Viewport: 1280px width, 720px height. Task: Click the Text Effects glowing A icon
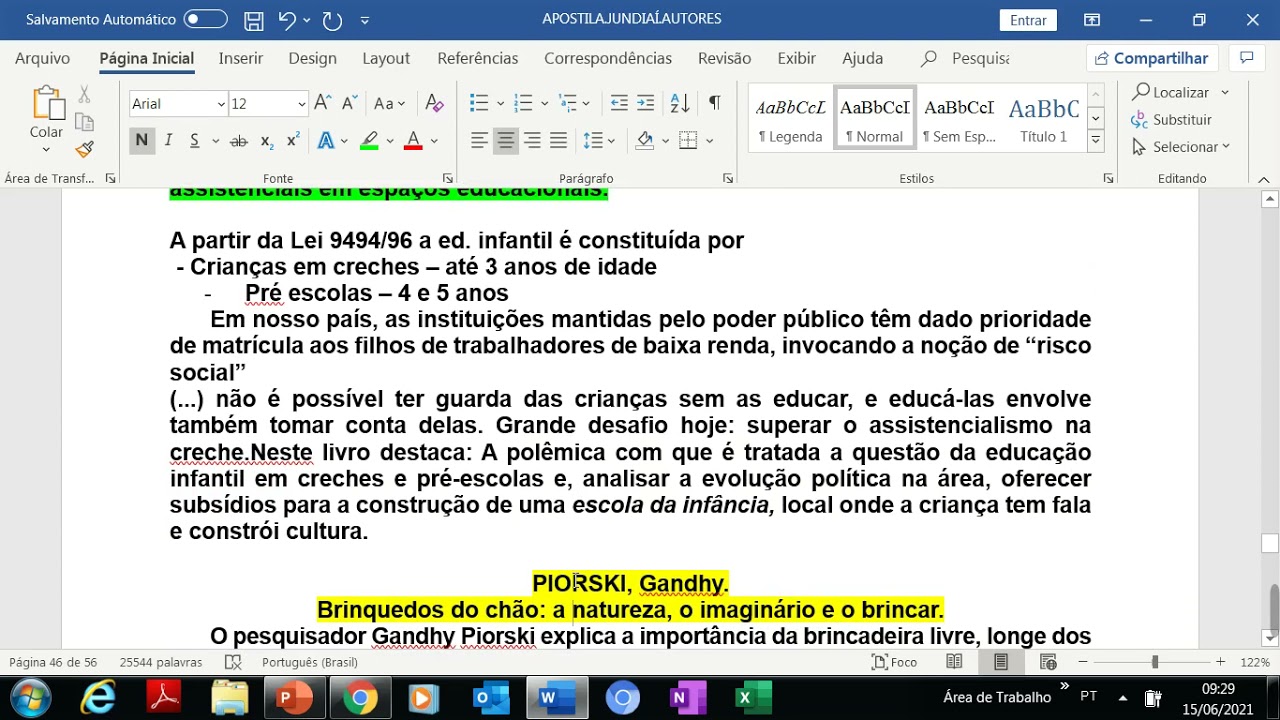pos(325,141)
